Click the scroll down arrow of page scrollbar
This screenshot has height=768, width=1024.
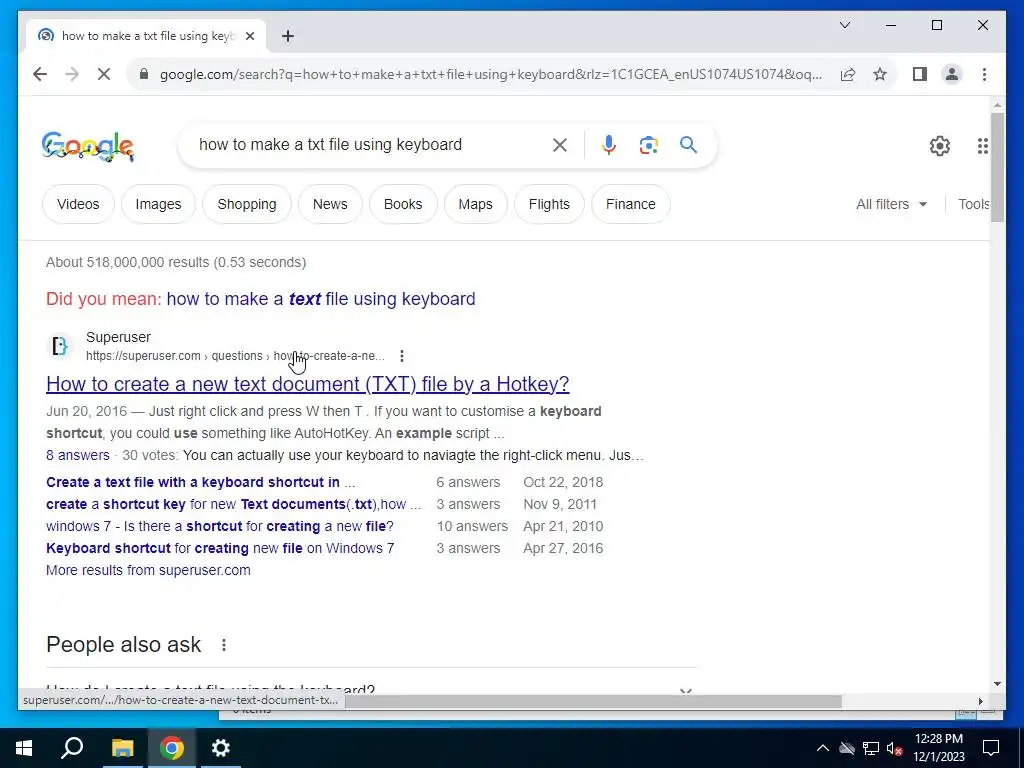pos(997,684)
